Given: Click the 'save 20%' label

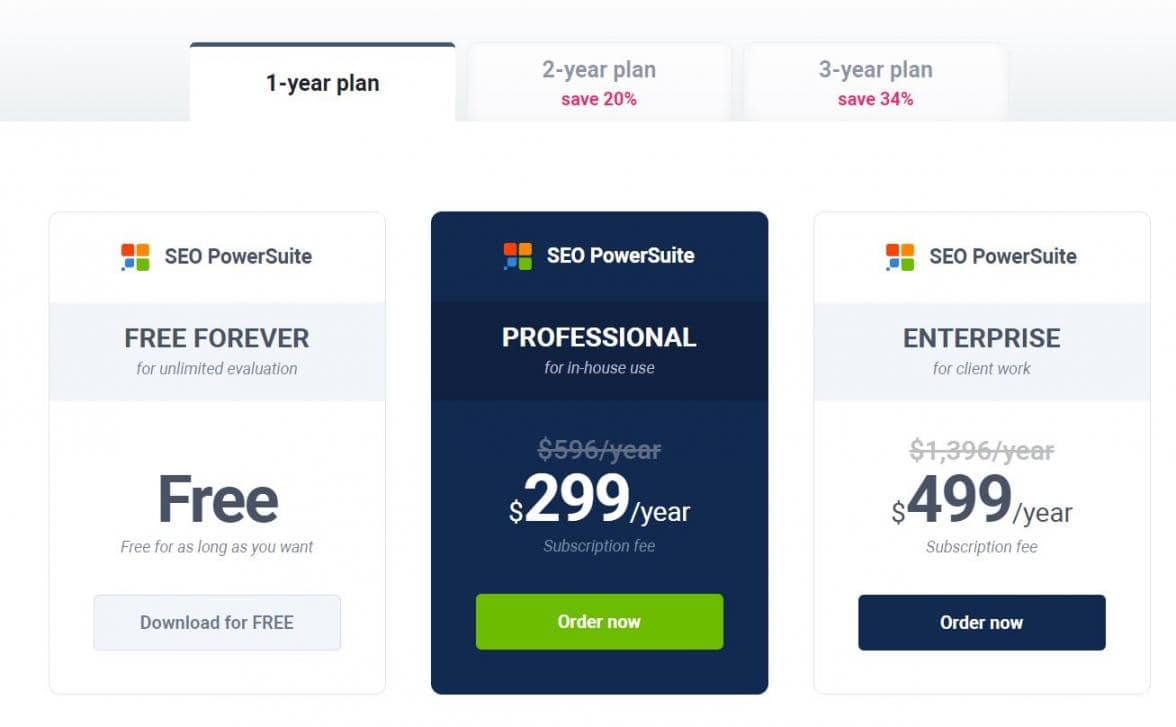Looking at the screenshot, I should (599, 99).
